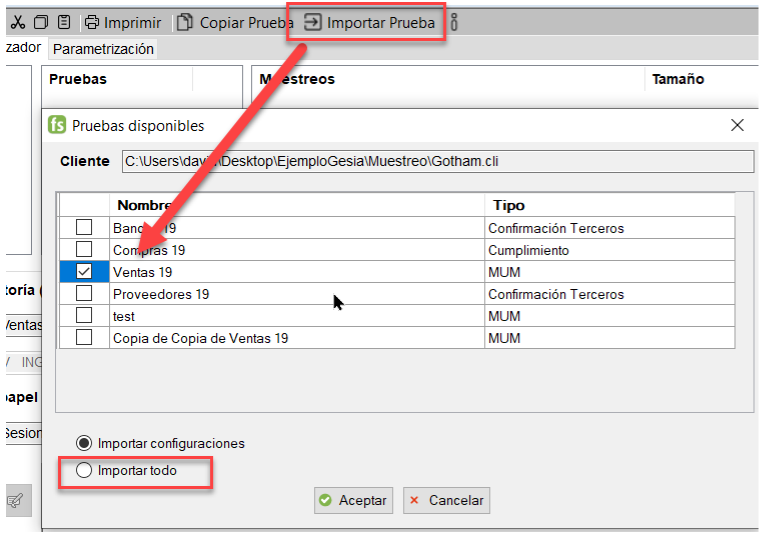Check the Compras 19 checkbox
766x537 pixels.
pos(84,249)
